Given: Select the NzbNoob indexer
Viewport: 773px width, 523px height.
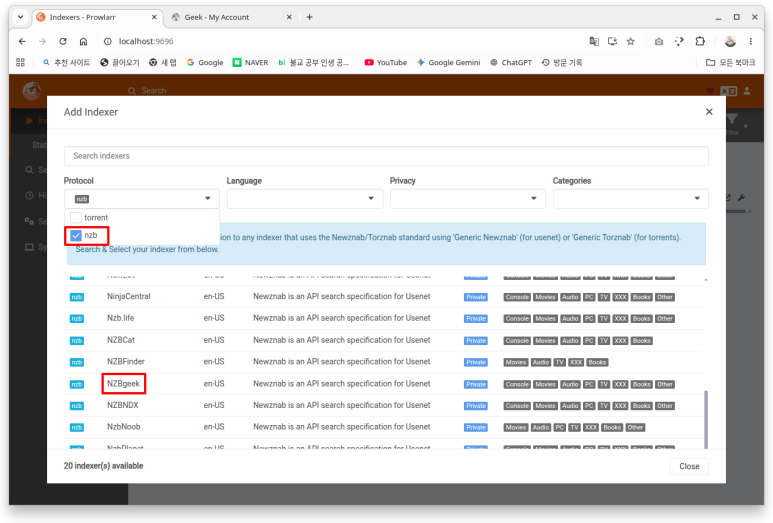Looking at the screenshot, I should click(x=124, y=427).
